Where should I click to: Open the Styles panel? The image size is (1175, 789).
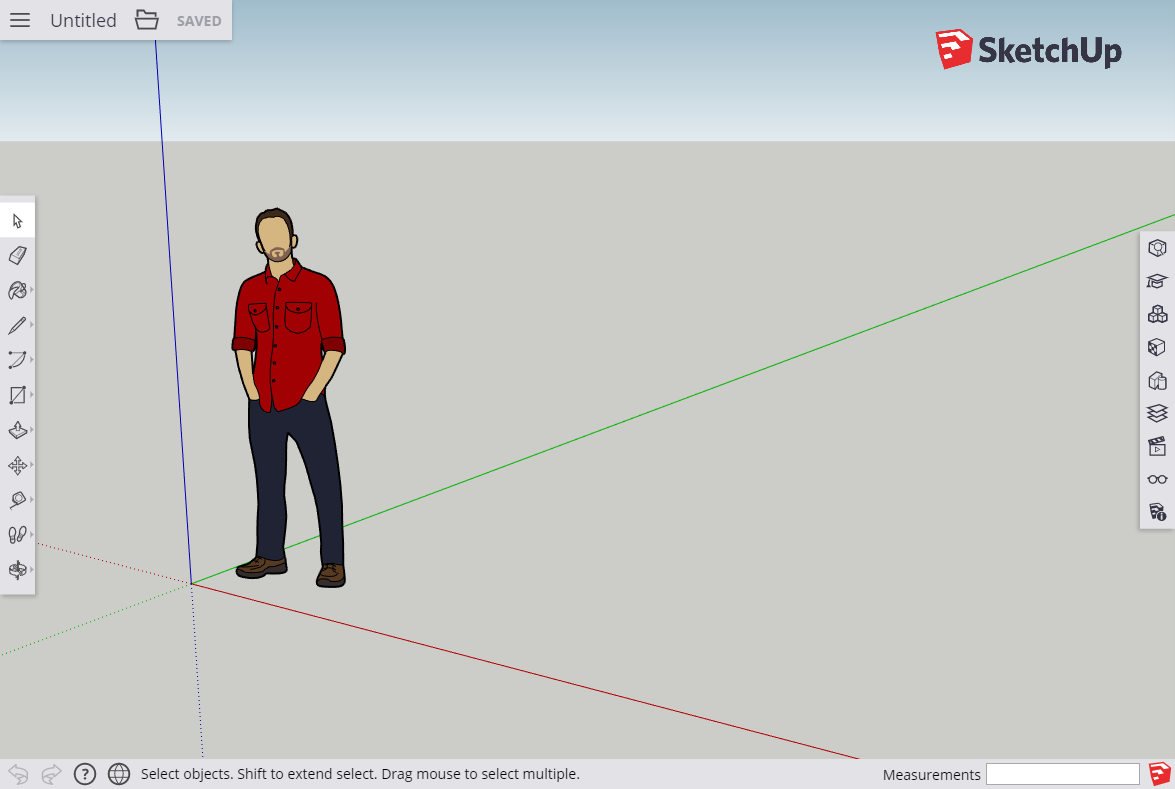coord(1157,381)
